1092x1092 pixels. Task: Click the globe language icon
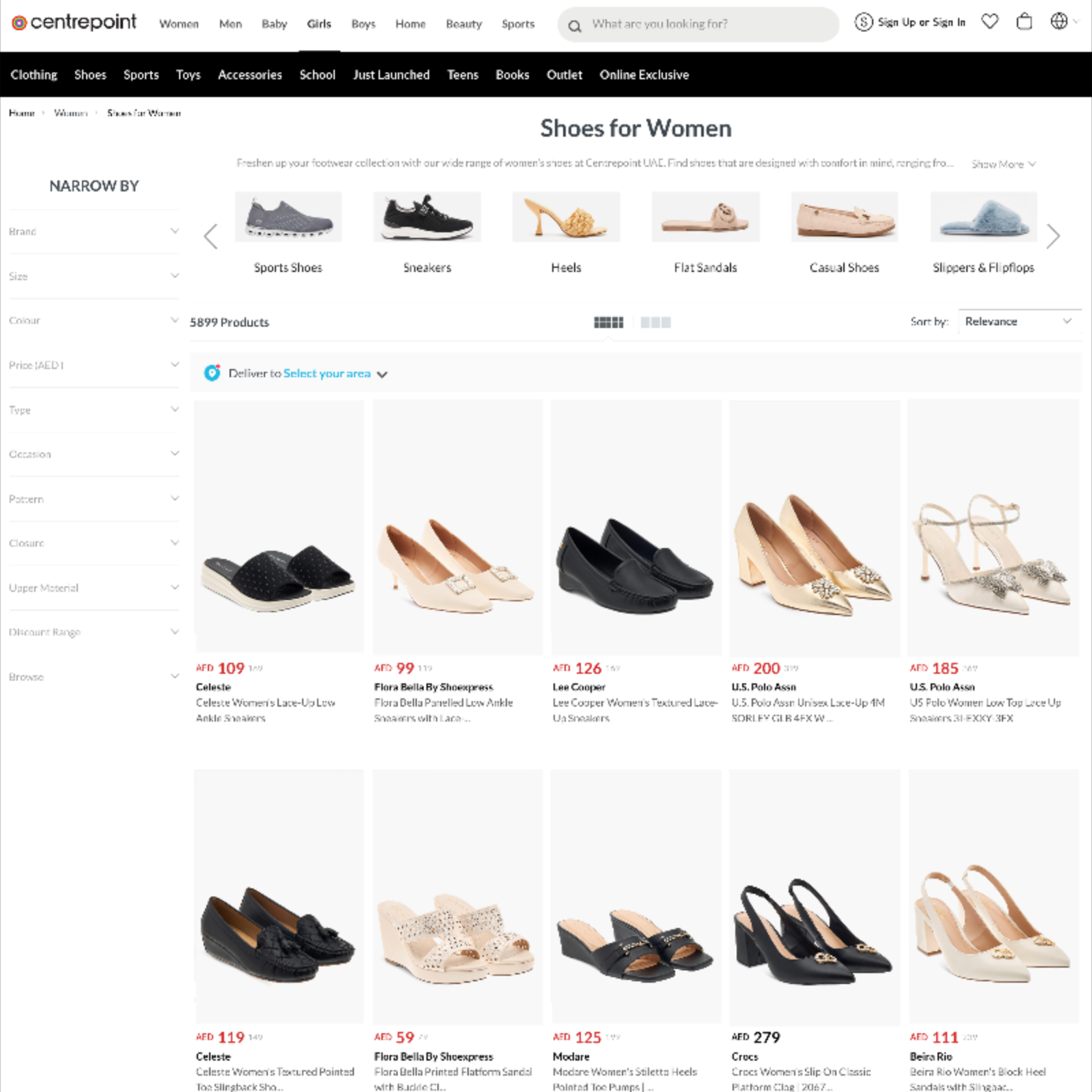(x=1059, y=22)
